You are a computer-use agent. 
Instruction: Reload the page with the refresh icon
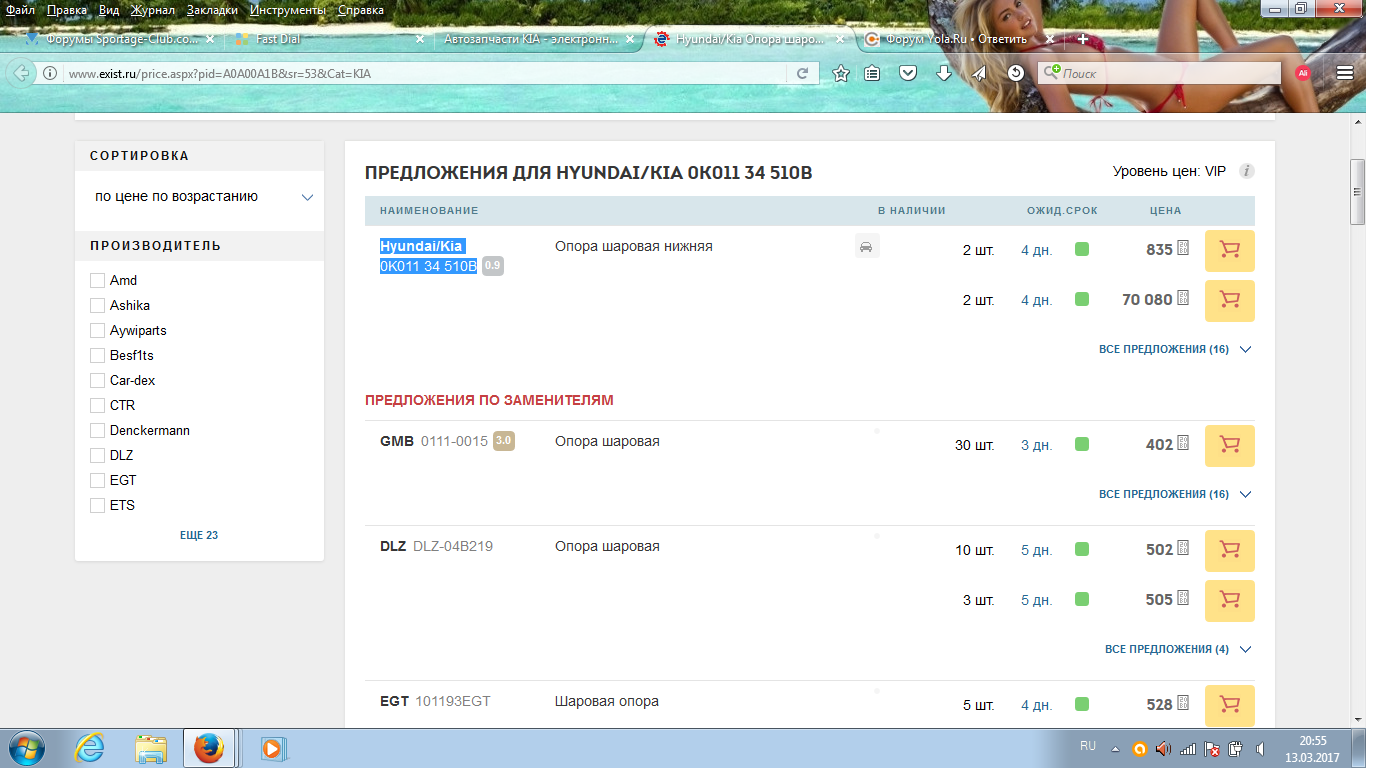(802, 73)
